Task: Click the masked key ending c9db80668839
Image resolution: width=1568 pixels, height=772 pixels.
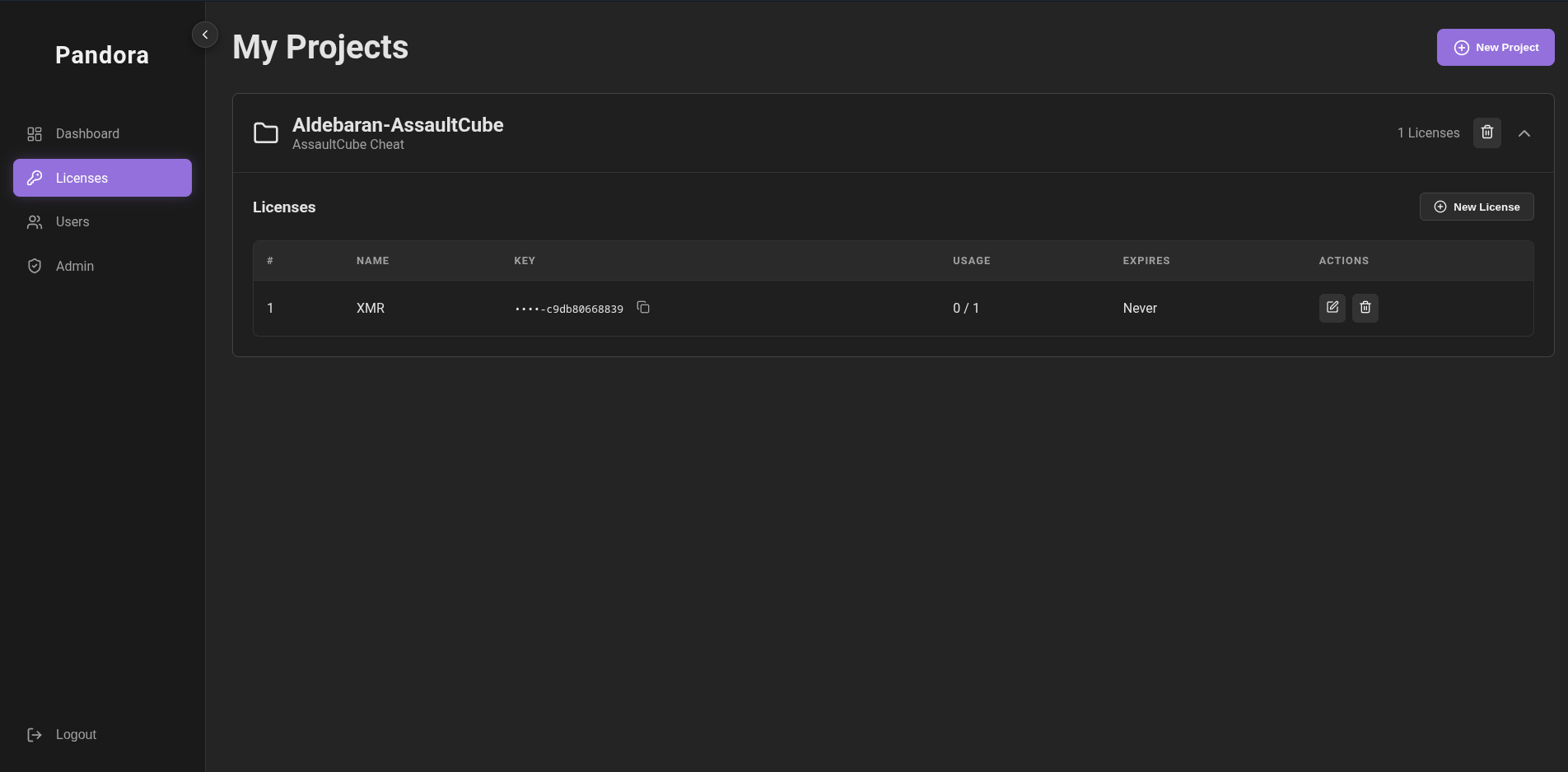Action: pyautogui.click(x=569, y=309)
